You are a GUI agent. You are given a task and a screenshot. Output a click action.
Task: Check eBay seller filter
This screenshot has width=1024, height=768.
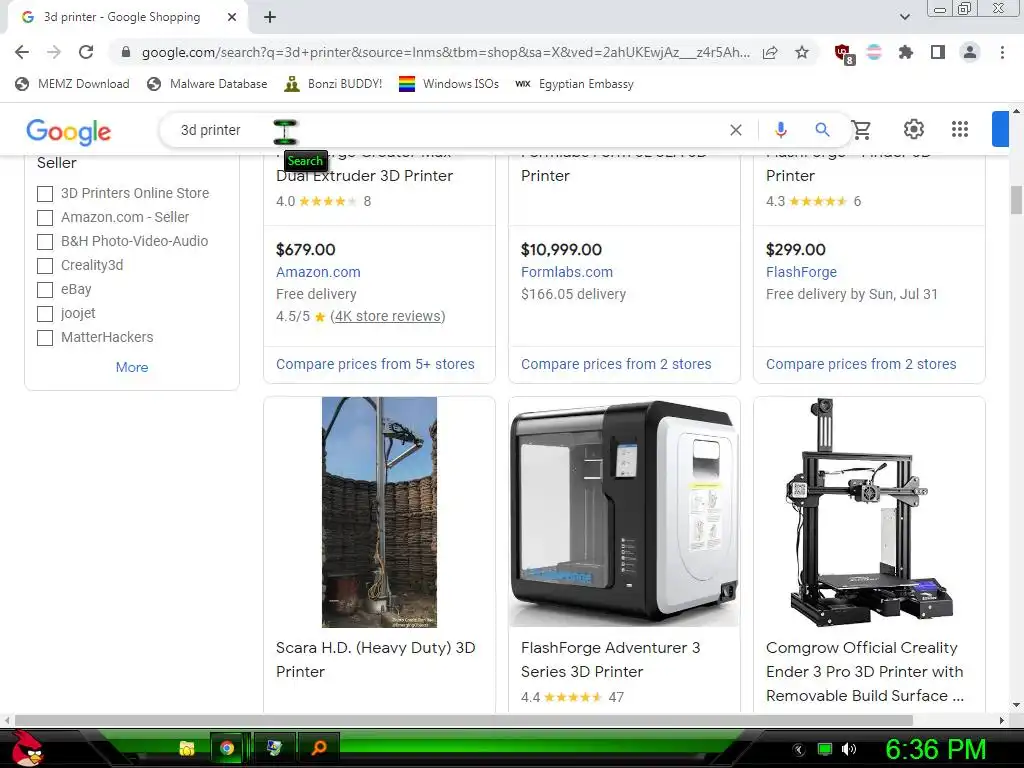click(45, 290)
